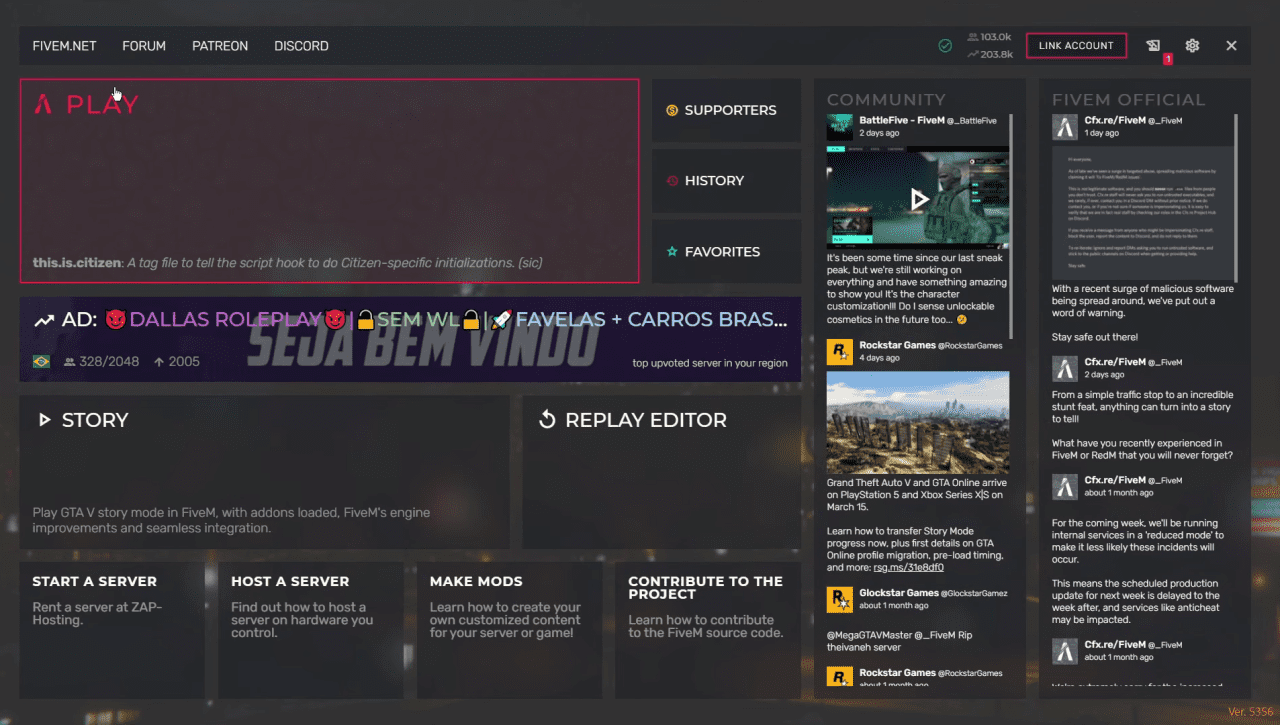Open the MAKE MODS card
Viewport: 1280px width, 725px height.
(509, 630)
